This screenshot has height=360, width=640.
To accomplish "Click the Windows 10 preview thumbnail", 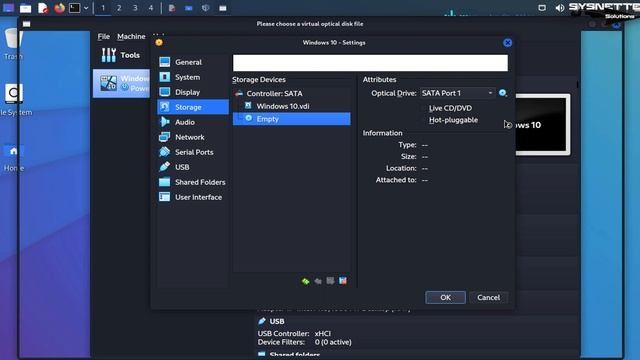I will pyautogui.click(x=543, y=124).
